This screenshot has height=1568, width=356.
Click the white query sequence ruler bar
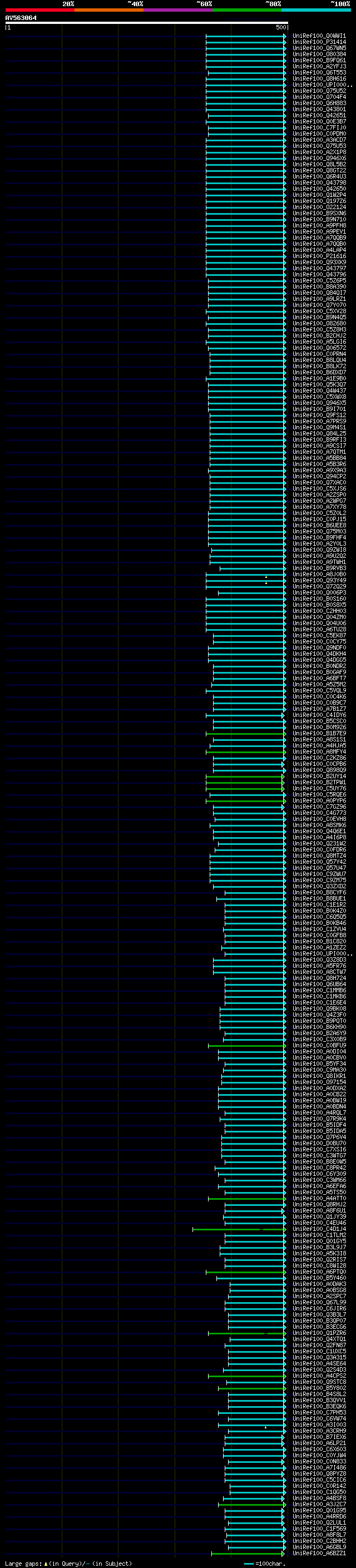(147, 22)
